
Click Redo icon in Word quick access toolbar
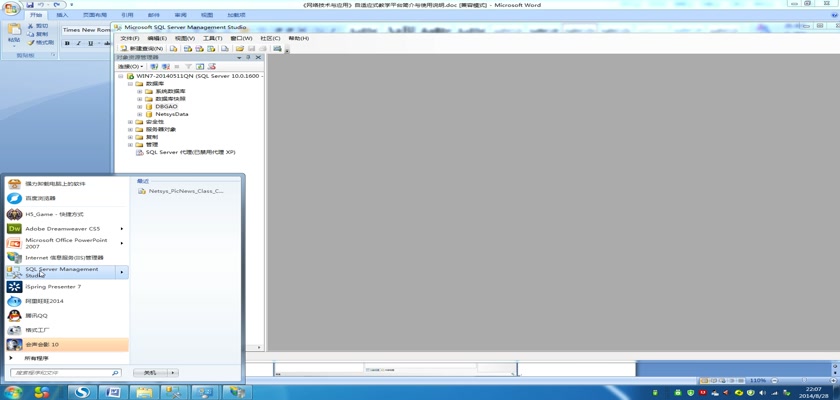click(x=56, y=4)
